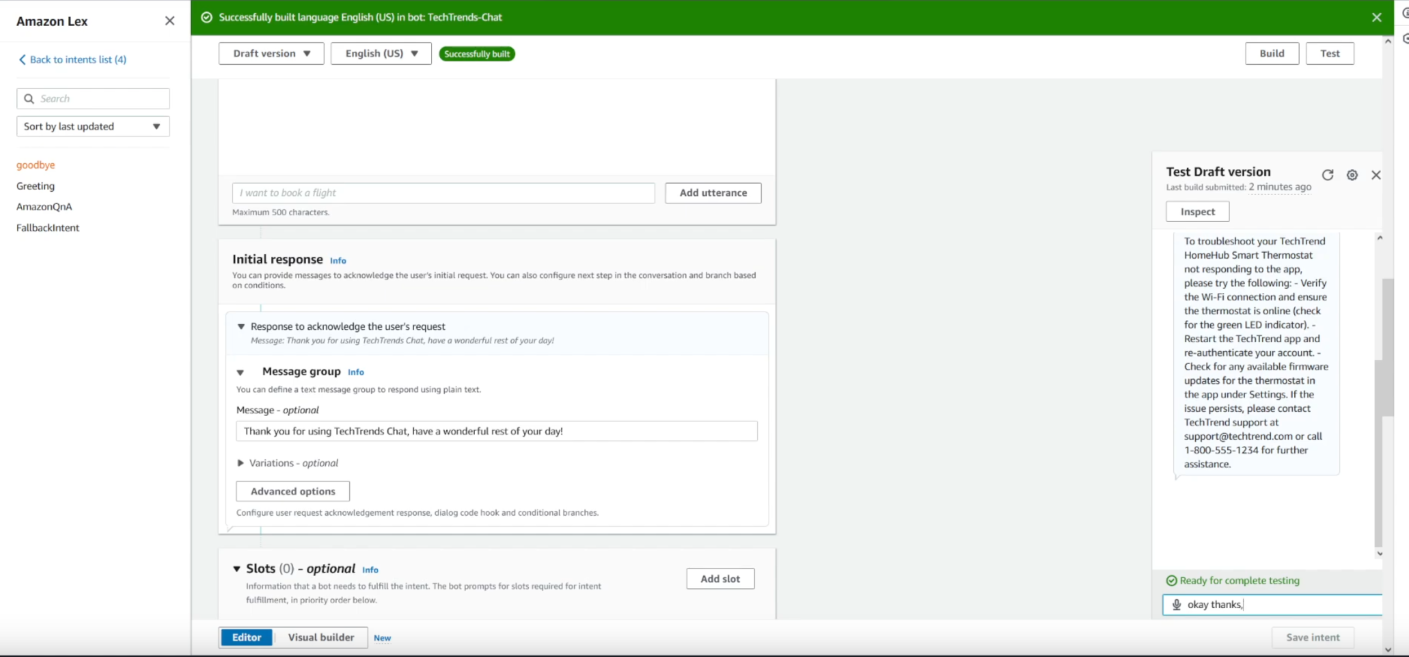Click the test chat input field
Viewport: 1409px width, 657px height.
tap(1273, 605)
